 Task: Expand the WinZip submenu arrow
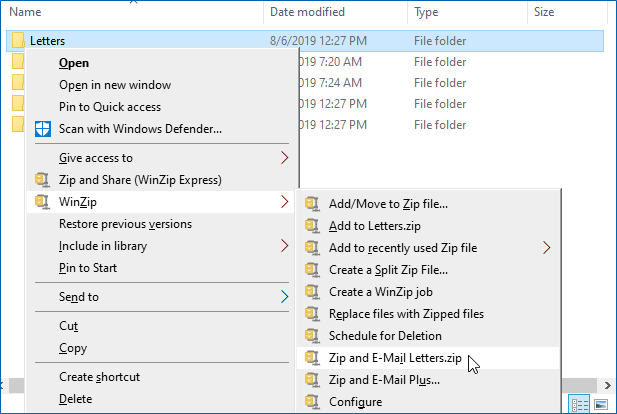point(284,202)
